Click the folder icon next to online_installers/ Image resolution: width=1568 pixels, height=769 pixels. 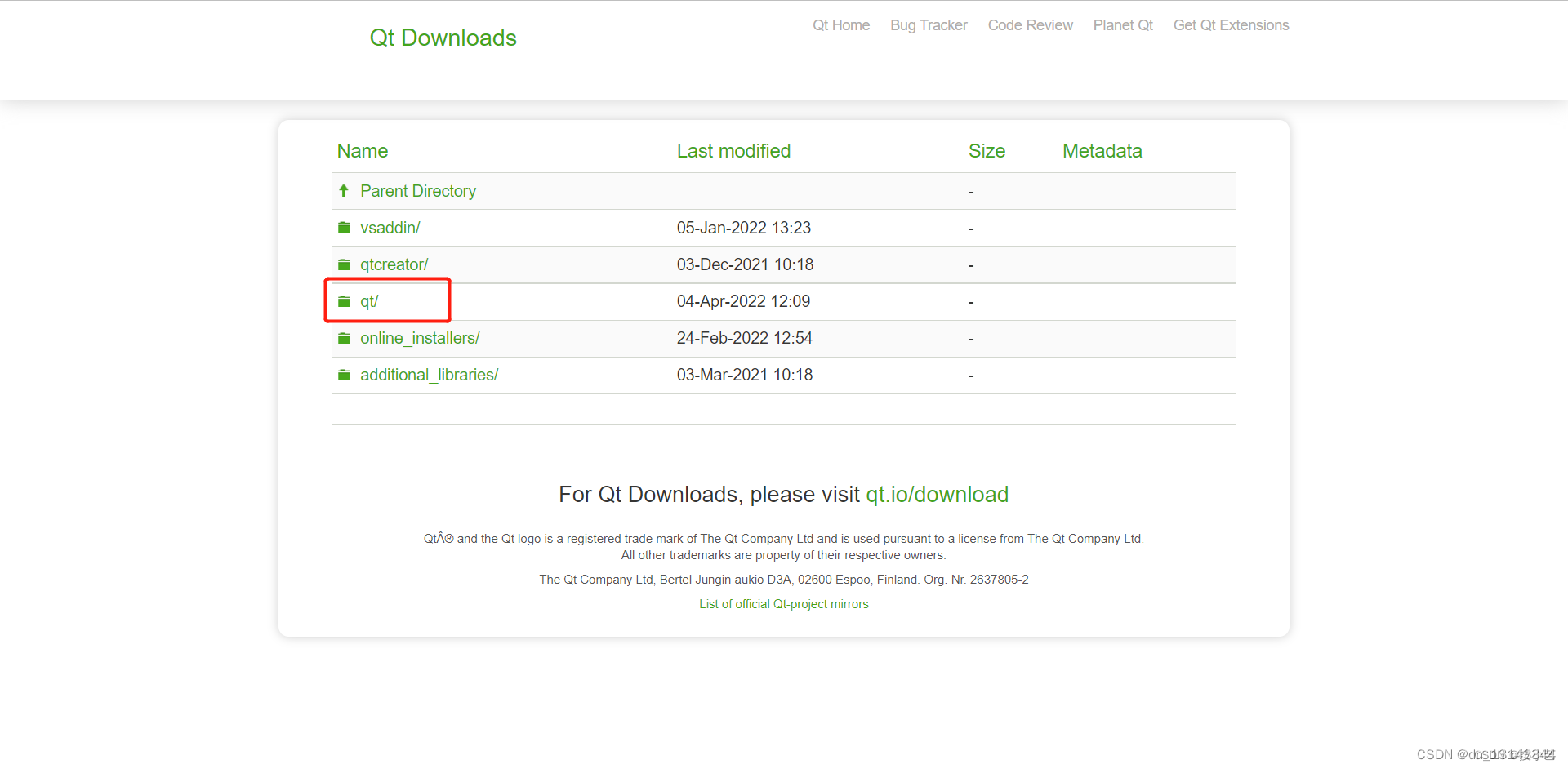point(345,338)
